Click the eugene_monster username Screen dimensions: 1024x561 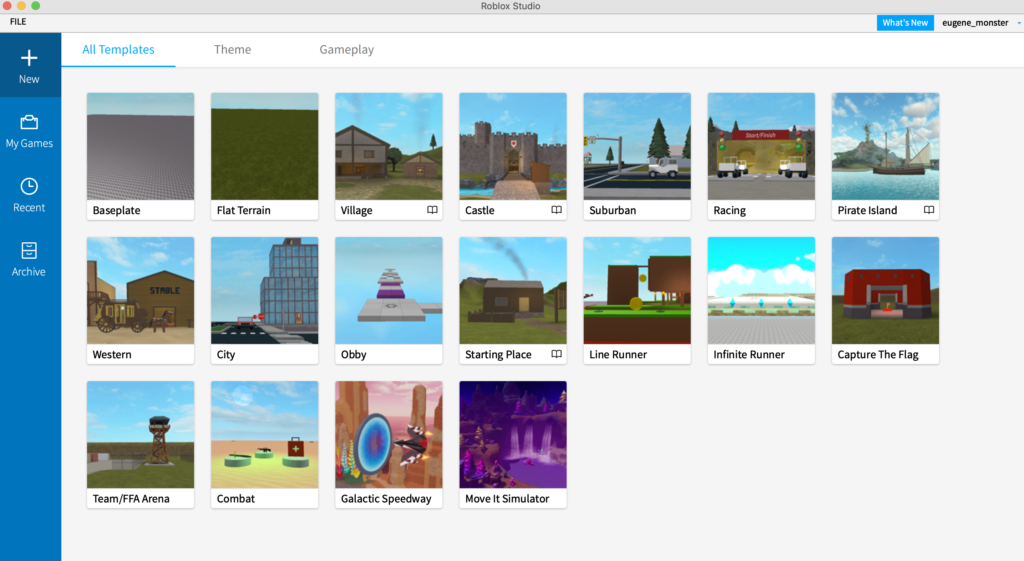click(x=975, y=23)
